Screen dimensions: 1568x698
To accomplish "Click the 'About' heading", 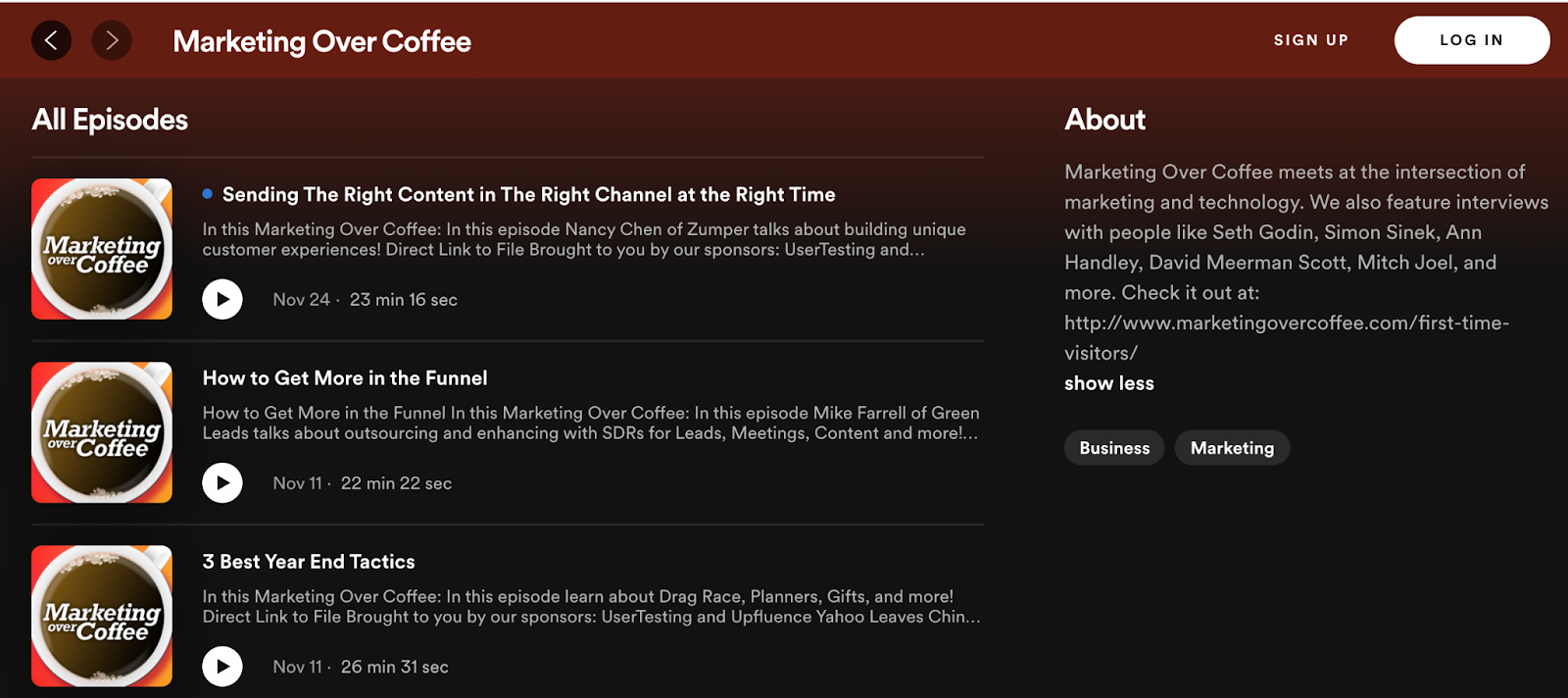I will pos(1104,120).
